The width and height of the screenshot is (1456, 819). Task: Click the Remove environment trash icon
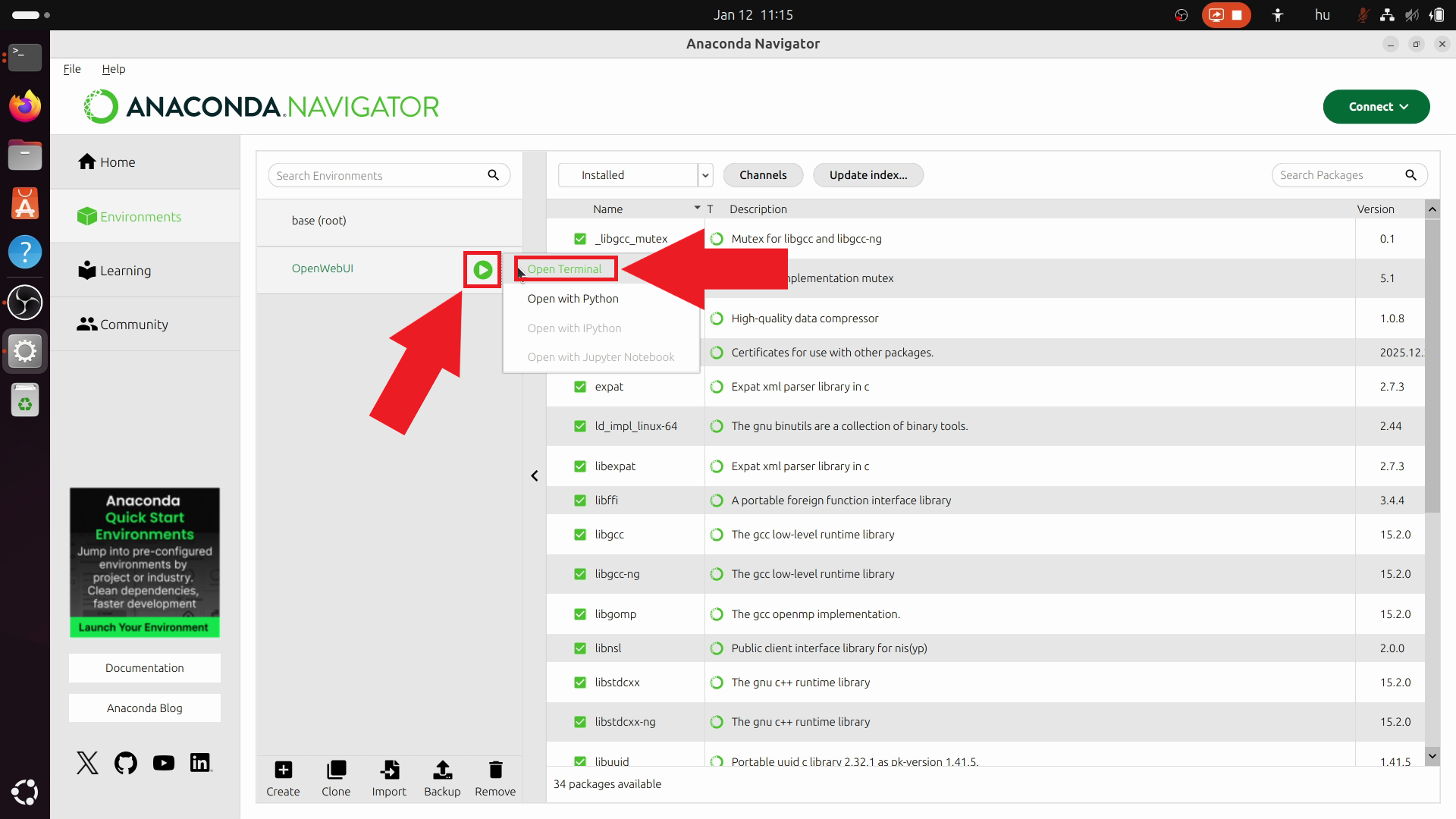(x=495, y=770)
